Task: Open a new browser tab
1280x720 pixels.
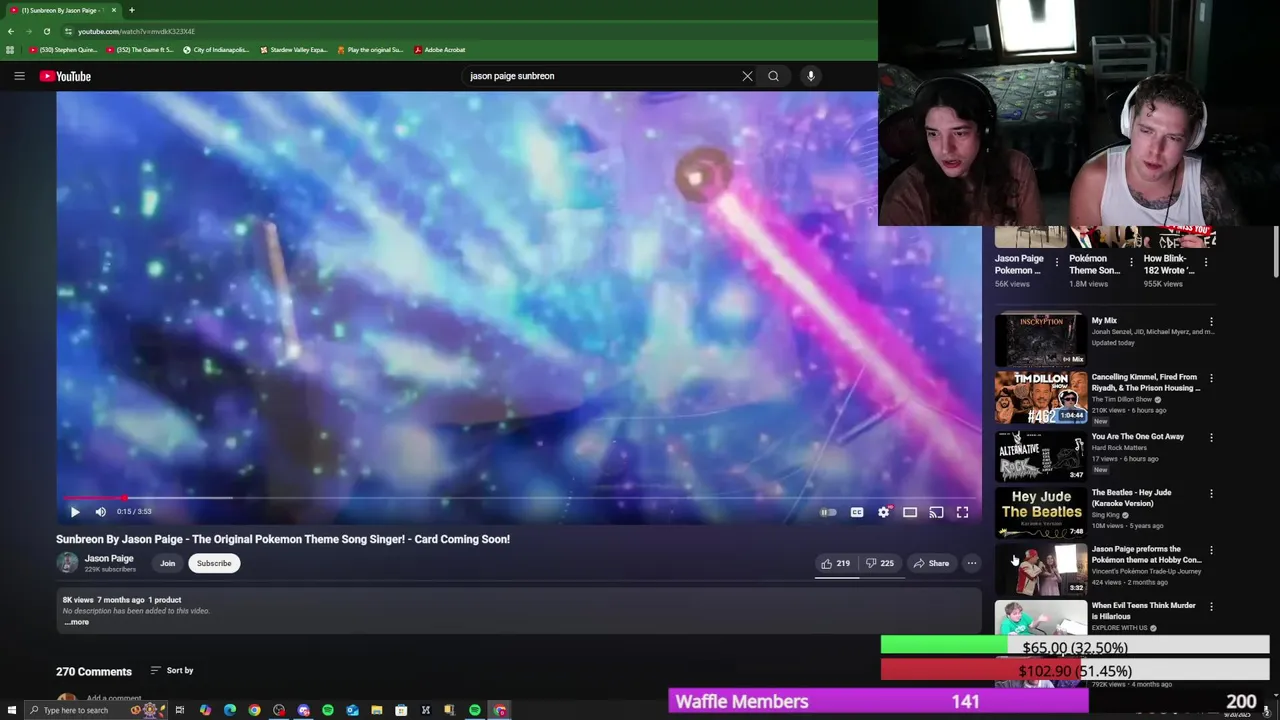Action: [131, 10]
